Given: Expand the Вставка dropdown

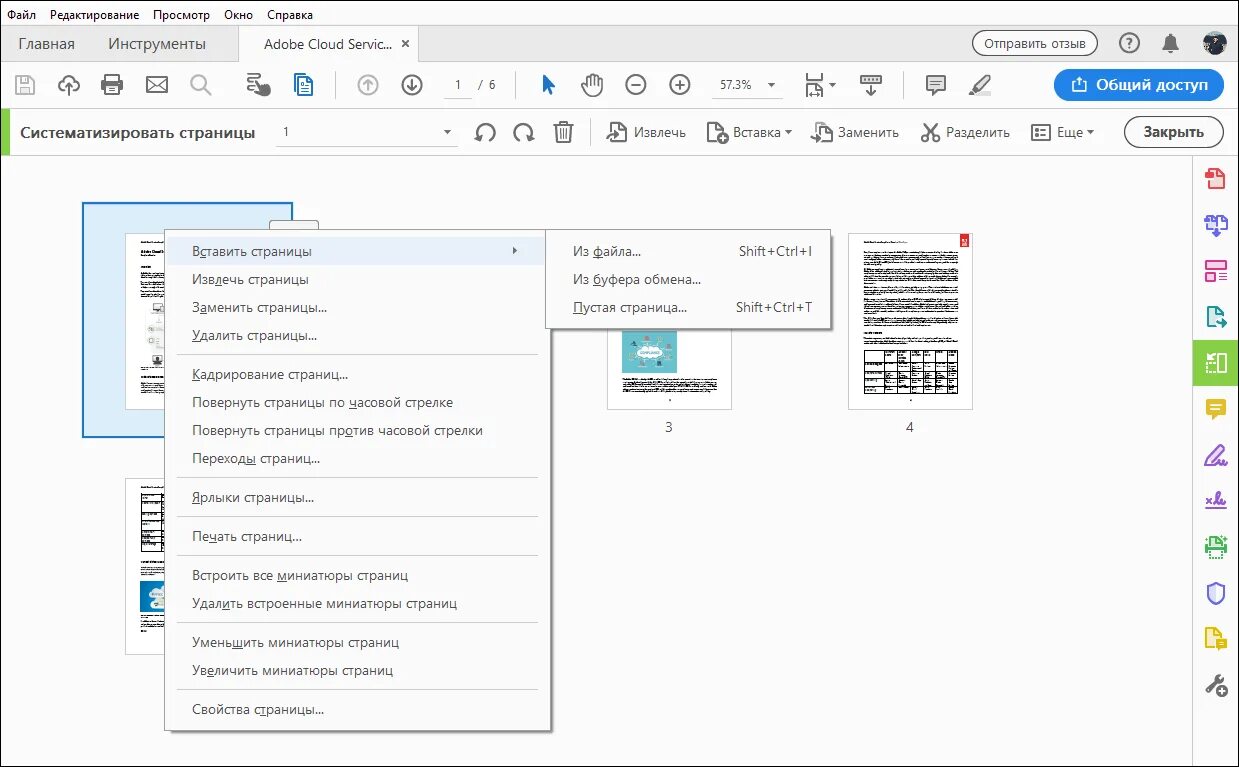Looking at the screenshot, I should [749, 132].
